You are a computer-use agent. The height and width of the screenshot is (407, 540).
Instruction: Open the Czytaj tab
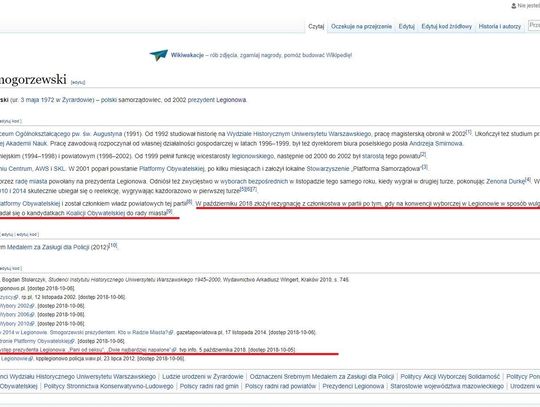[316, 27]
